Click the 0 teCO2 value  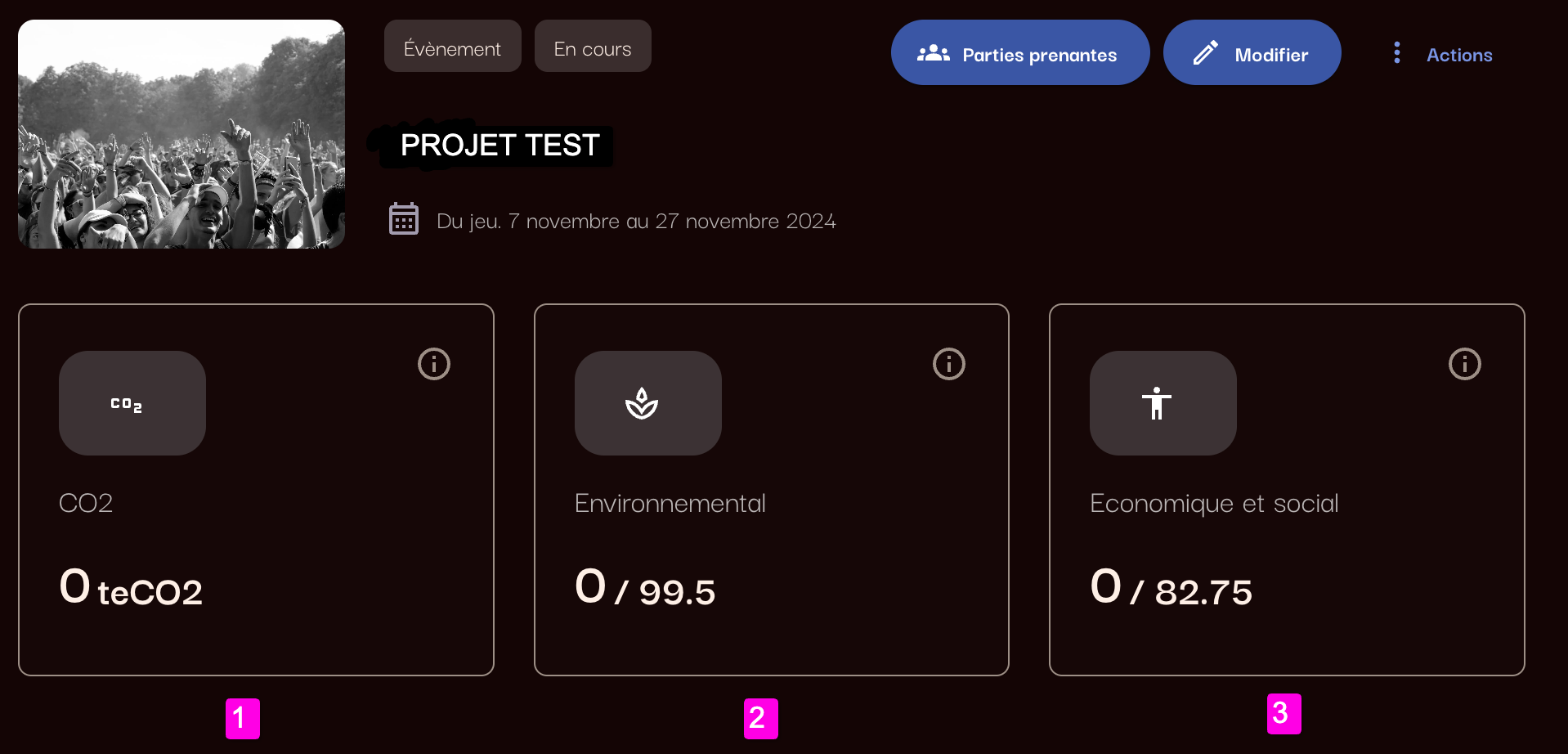(131, 589)
